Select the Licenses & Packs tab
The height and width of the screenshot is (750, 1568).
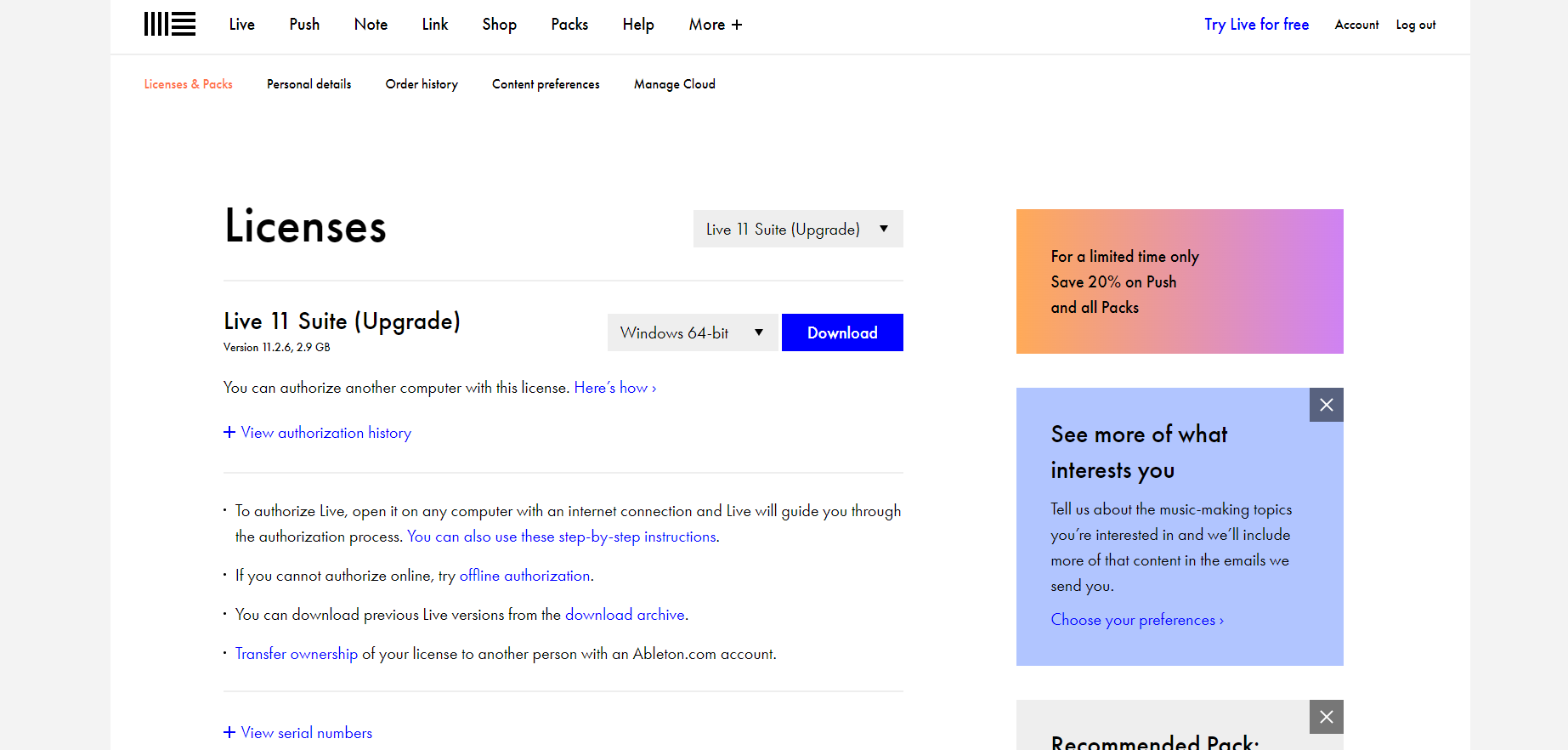(189, 84)
